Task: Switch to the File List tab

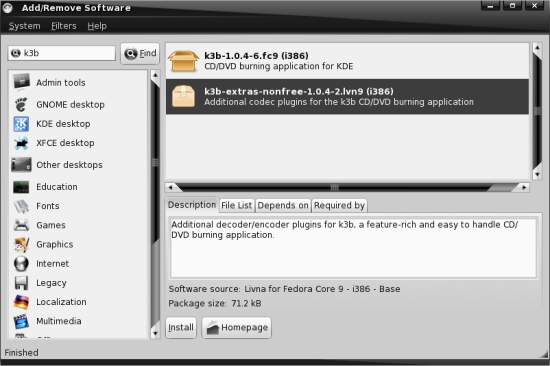Action: pyautogui.click(x=237, y=205)
